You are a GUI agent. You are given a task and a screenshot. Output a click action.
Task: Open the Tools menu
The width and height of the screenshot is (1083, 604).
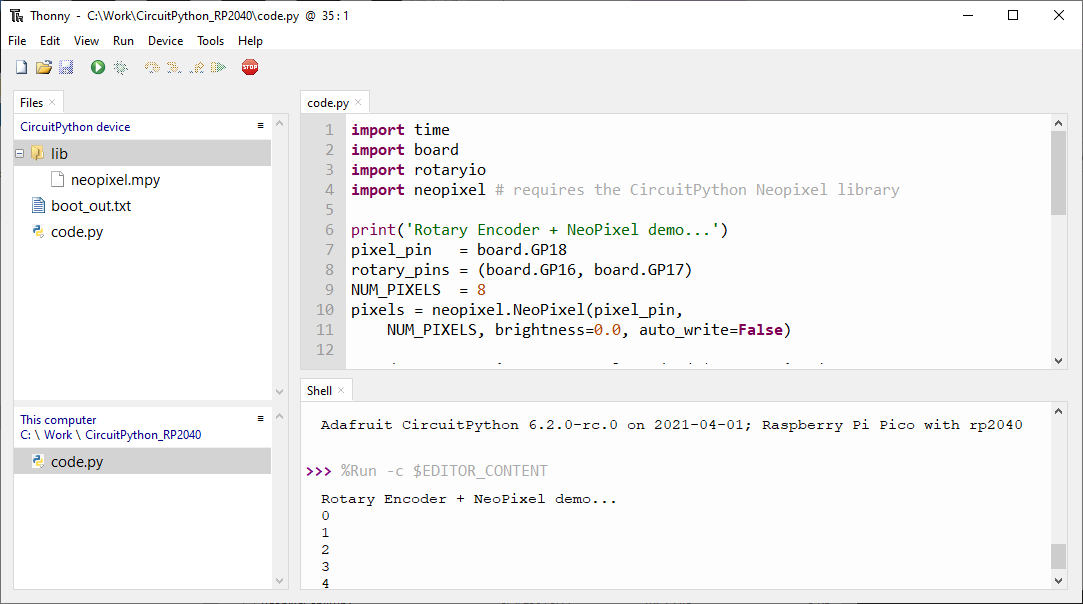210,41
